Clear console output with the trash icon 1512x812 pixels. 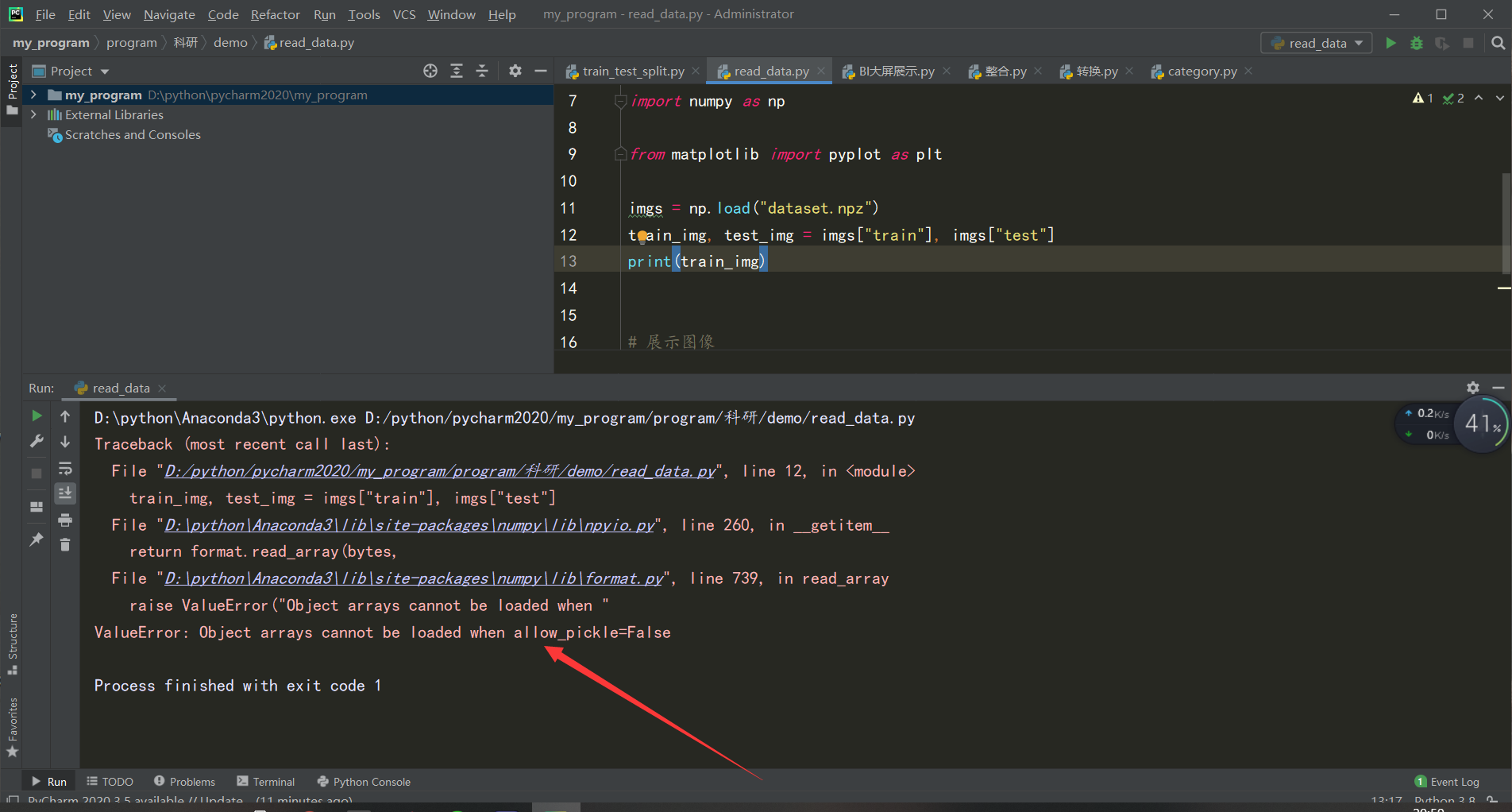pyautogui.click(x=65, y=545)
